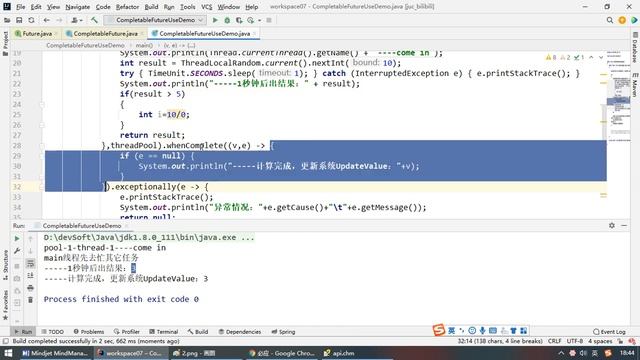
Task: Toggle Sogou English/Chinese mode button
Action: [451, 331]
